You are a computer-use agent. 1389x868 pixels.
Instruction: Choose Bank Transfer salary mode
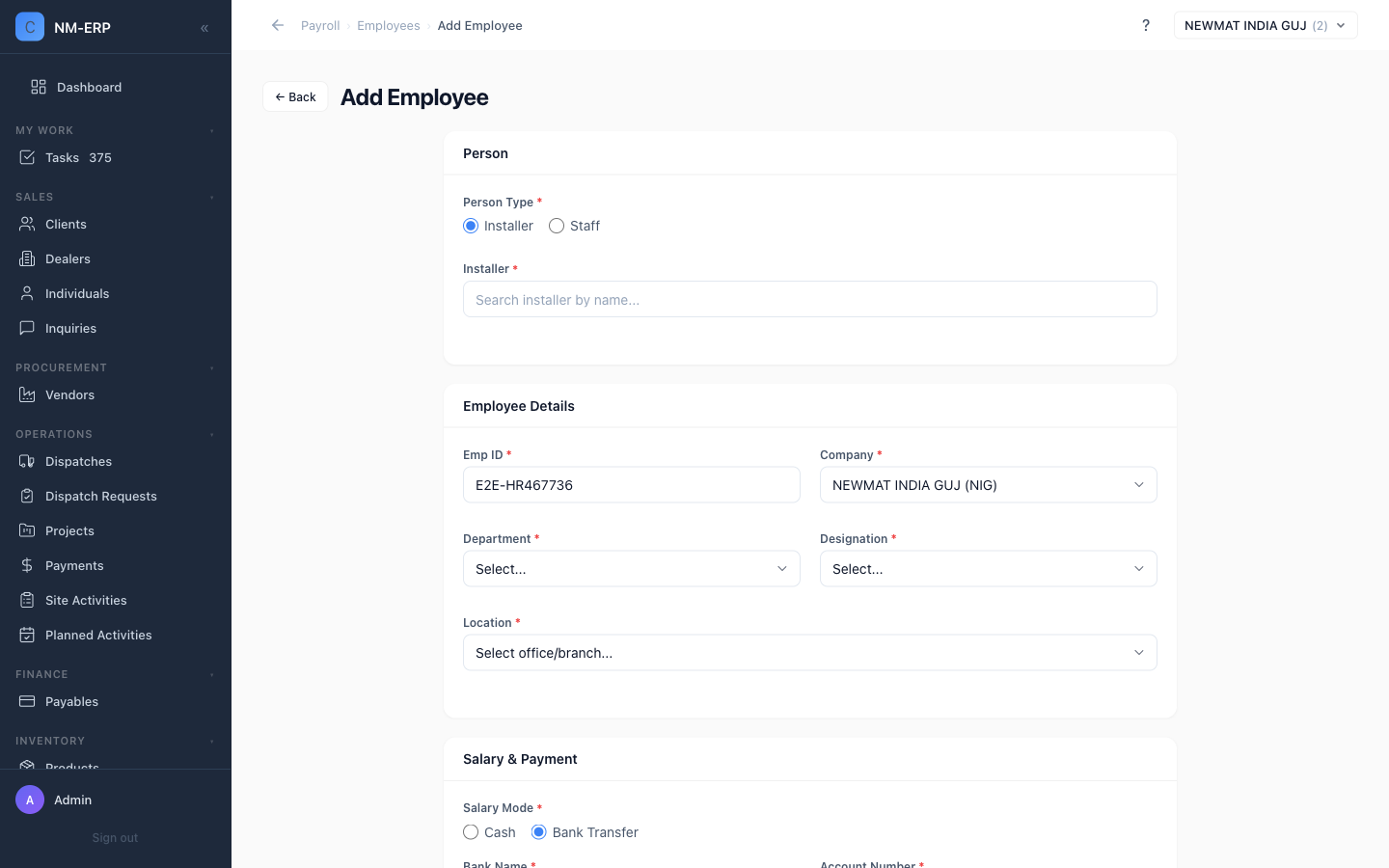[x=539, y=832]
